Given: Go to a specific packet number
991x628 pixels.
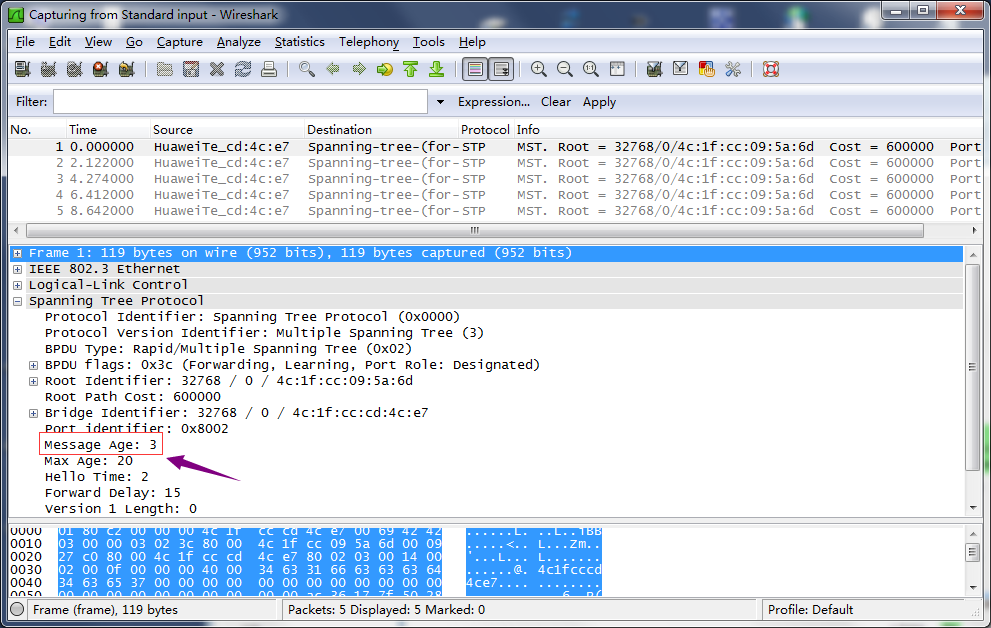Looking at the screenshot, I should 385,69.
